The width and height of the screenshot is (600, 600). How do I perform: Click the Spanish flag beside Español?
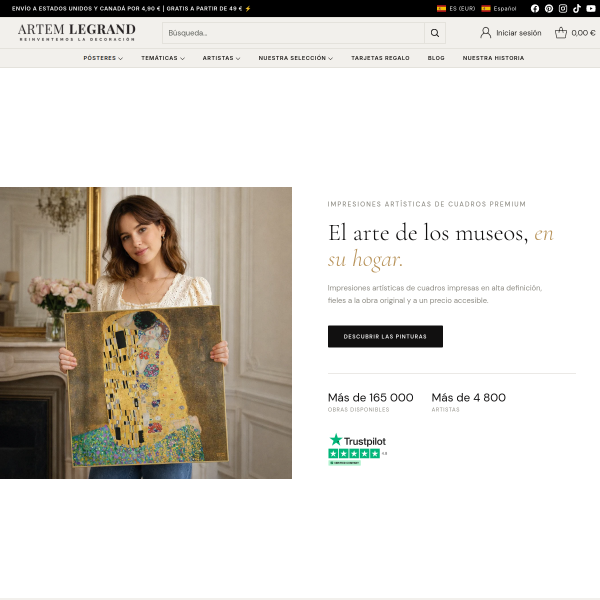[486, 8]
